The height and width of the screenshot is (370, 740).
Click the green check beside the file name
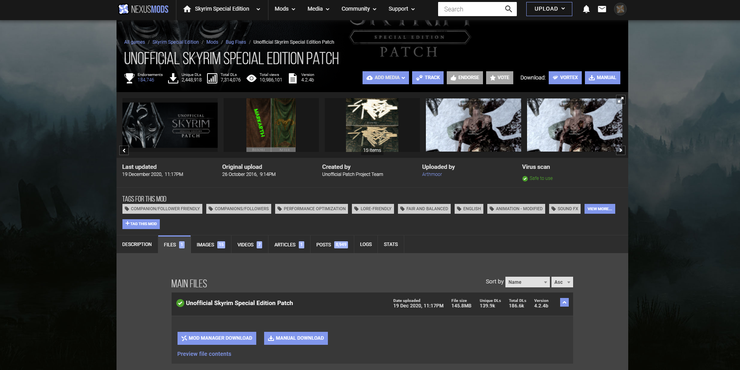click(x=180, y=303)
